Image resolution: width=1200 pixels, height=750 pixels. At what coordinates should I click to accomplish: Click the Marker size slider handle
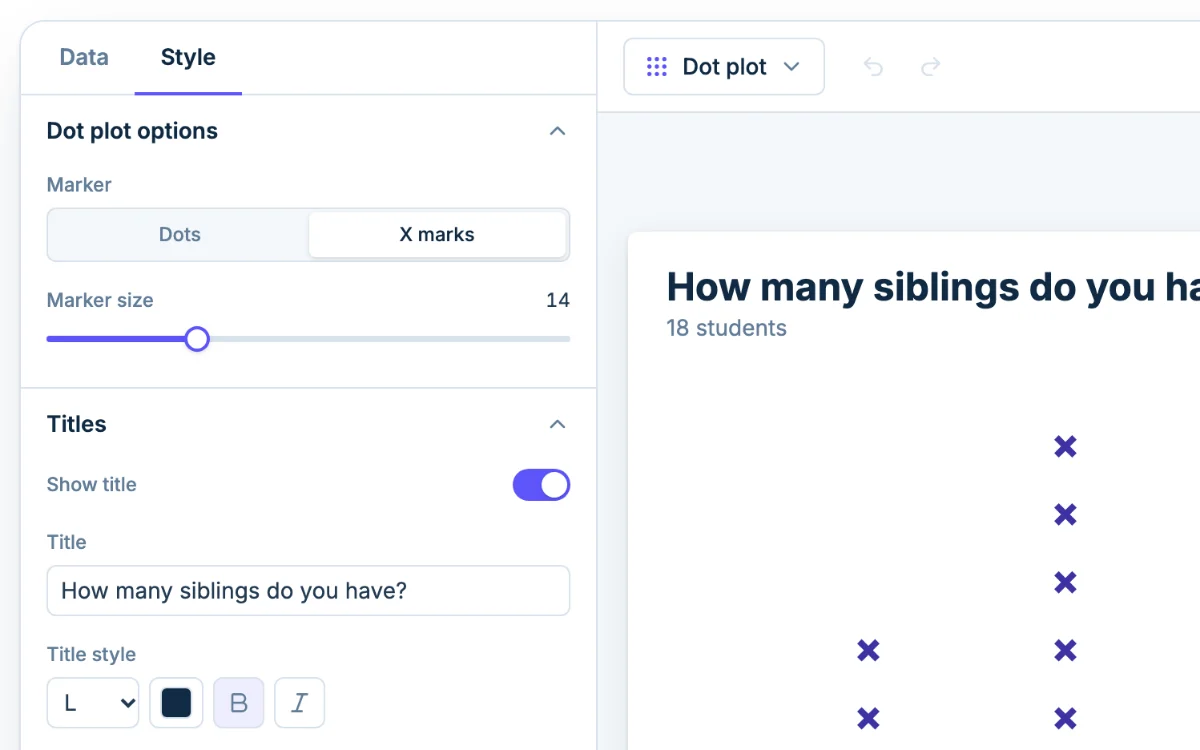point(197,339)
